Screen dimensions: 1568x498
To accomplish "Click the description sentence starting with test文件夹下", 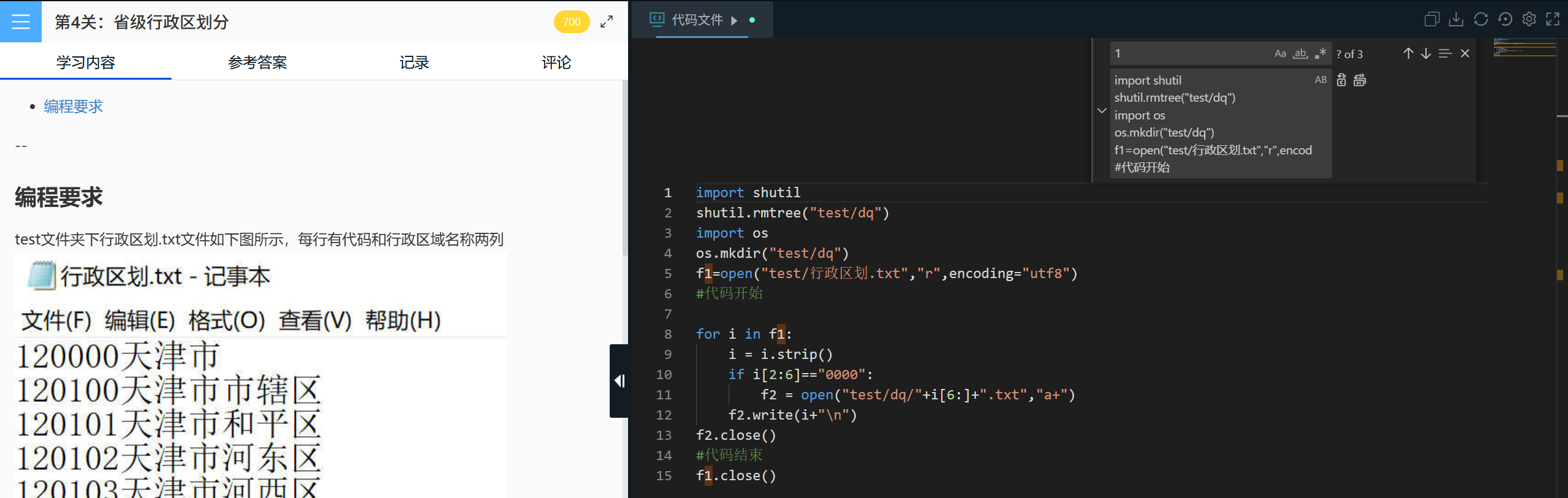I will (x=259, y=239).
